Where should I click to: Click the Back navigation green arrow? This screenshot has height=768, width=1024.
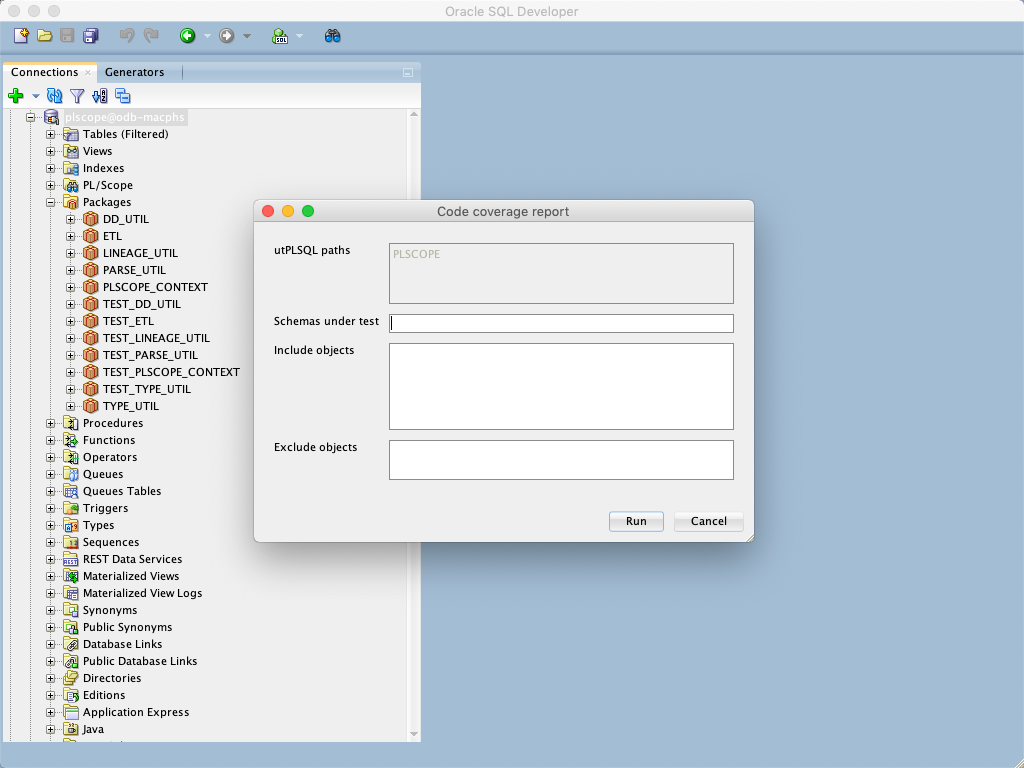click(x=188, y=35)
